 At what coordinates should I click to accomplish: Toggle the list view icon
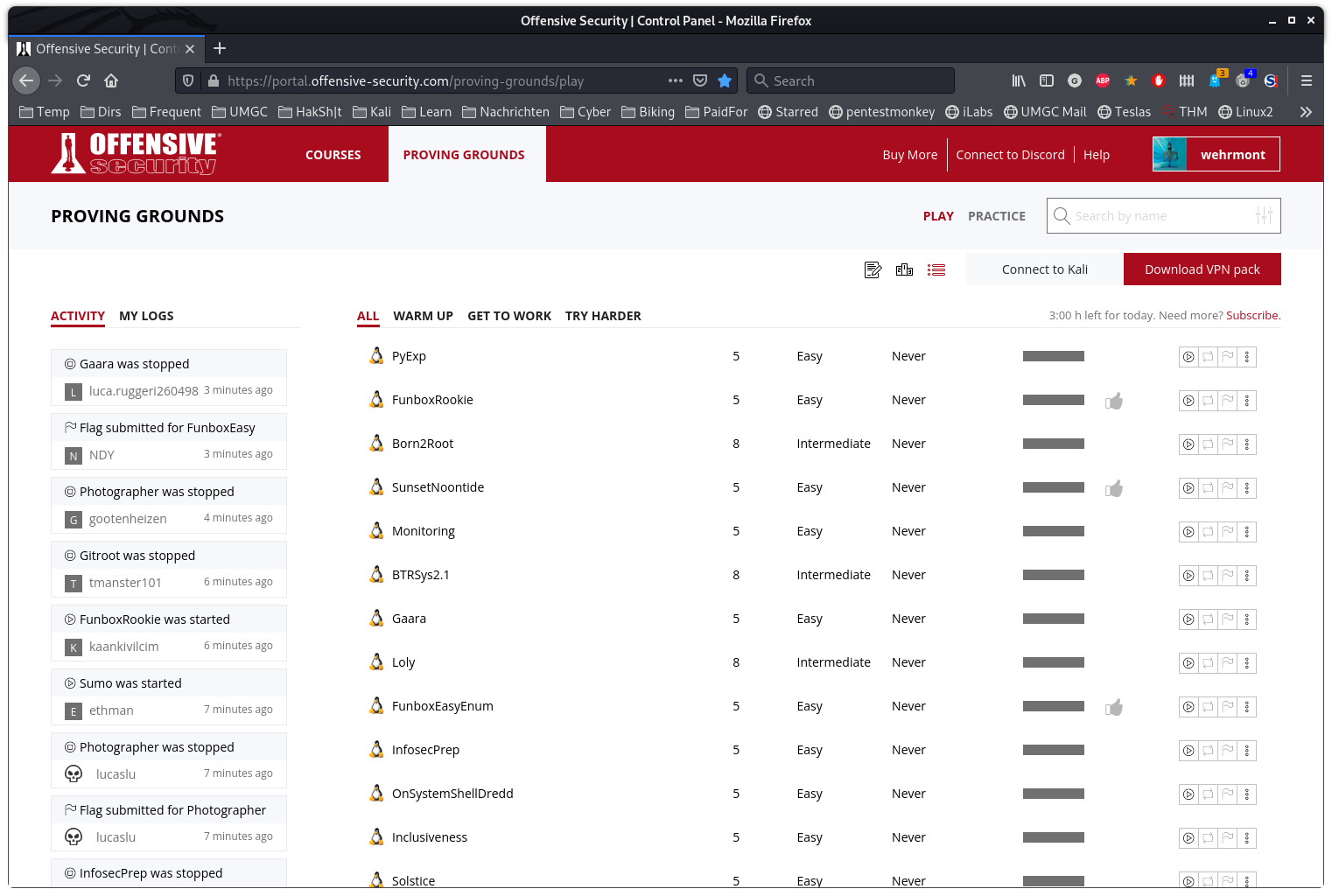click(x=936, y=270)
